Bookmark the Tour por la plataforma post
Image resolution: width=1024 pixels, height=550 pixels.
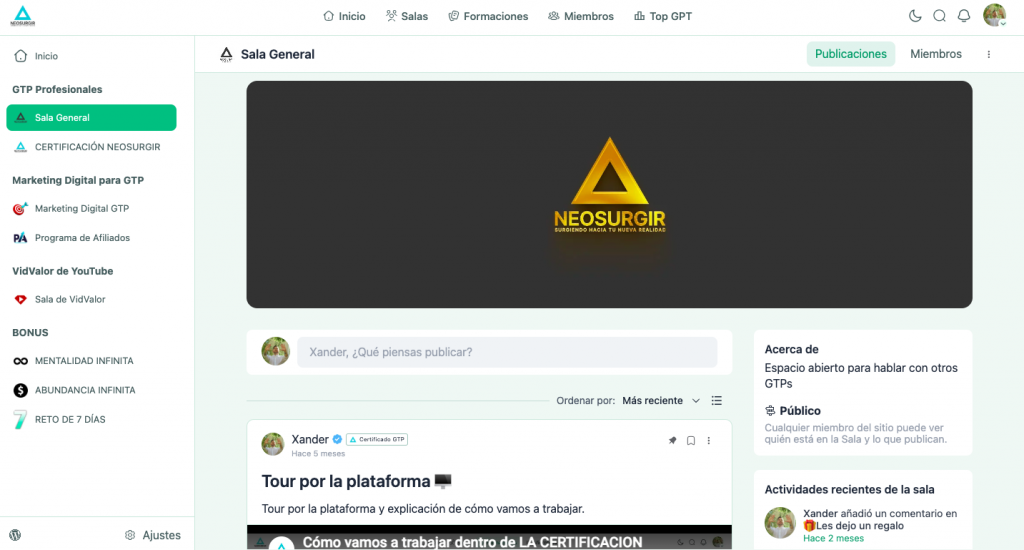tap(691, 441)
